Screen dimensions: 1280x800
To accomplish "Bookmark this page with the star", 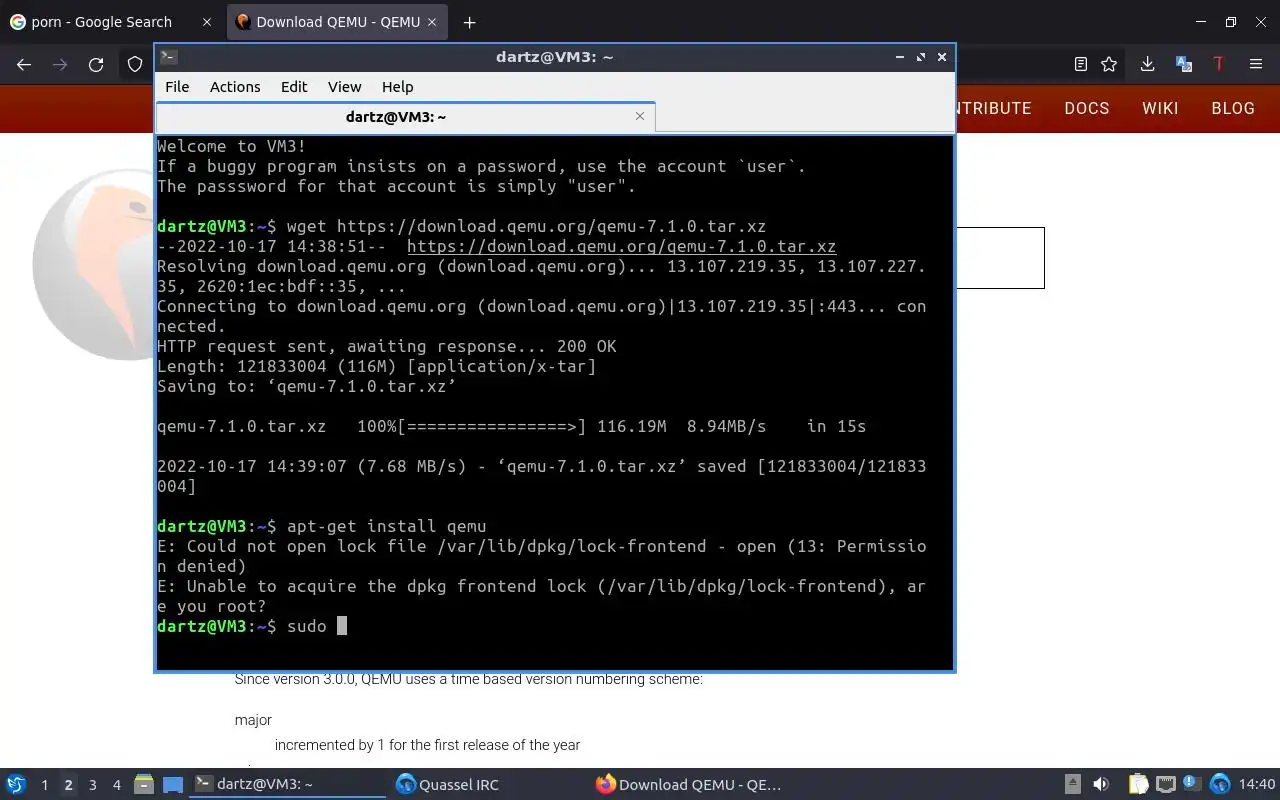I will click(x=1109, y=64).
